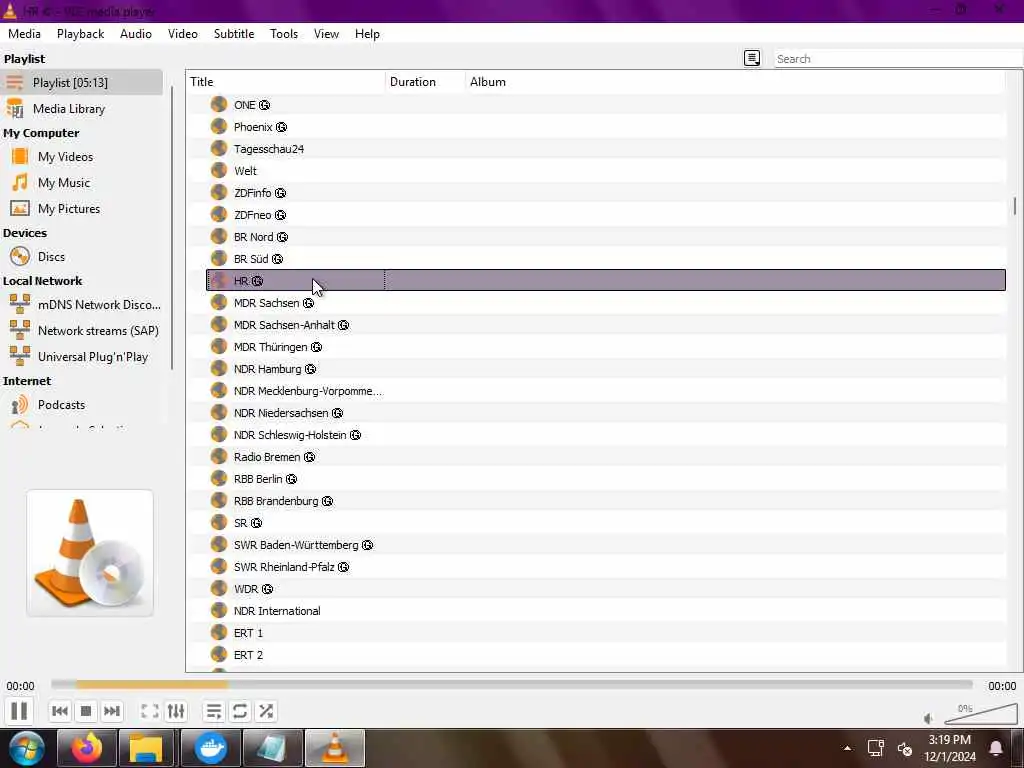
Task: Open My Music in sidebar
Action: pyautogui.click(x=82, y=183)
